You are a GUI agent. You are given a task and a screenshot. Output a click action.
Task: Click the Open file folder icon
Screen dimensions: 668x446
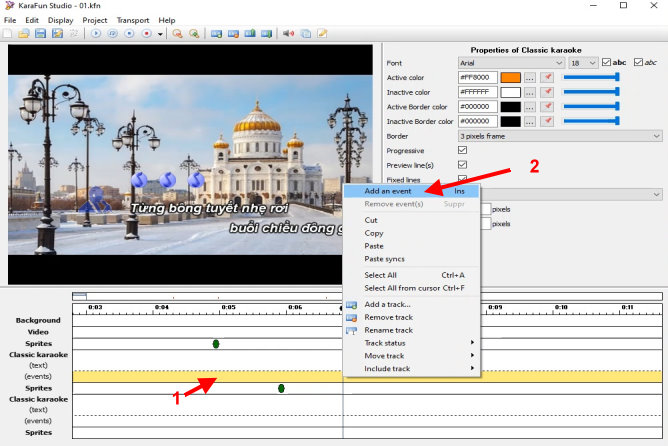coord(23,34)
